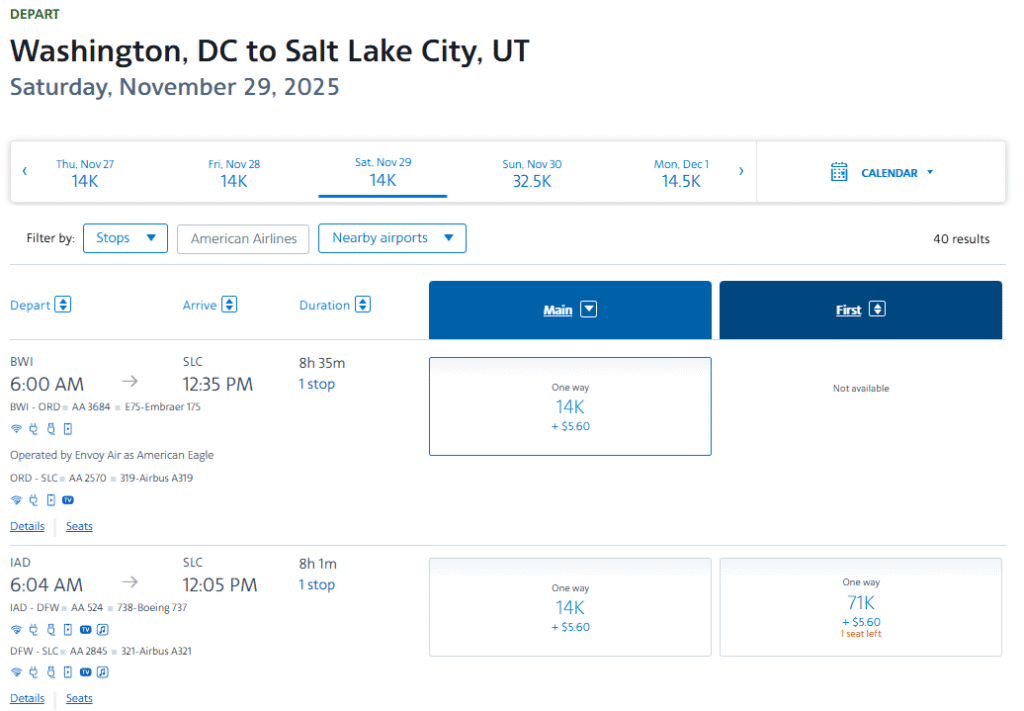Click the music icon for IAD - DFW segment
Image resolution: width=1024 pixels, height=711 pixels.
tap(102, 630)
